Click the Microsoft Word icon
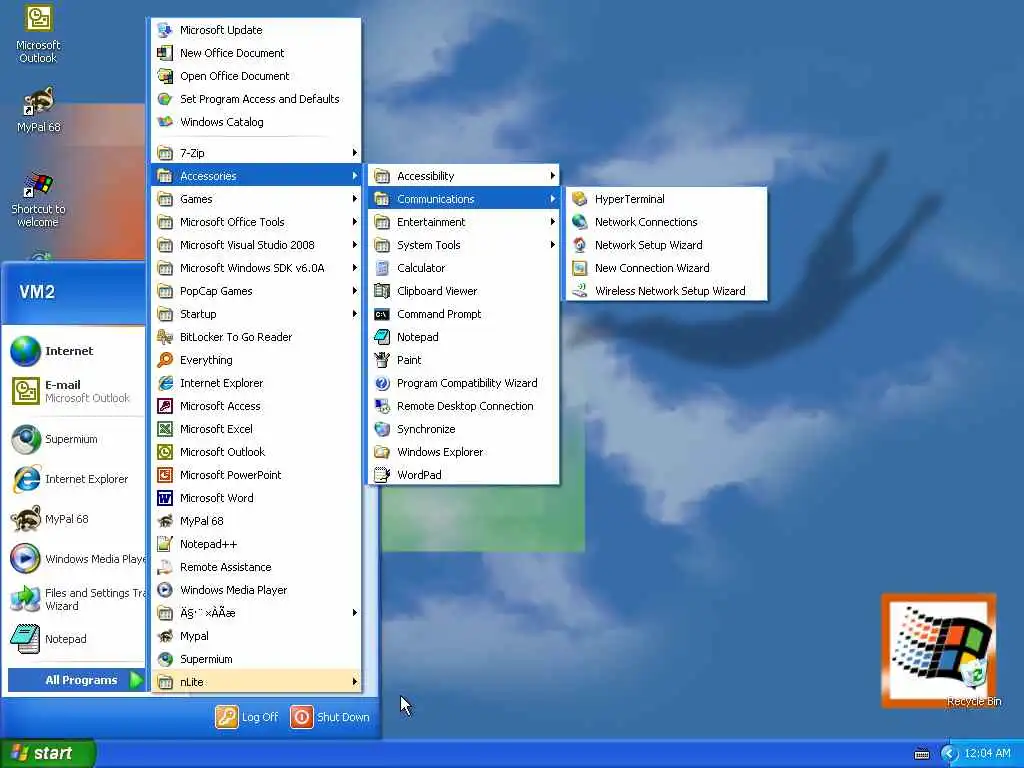This screenshot has width=1024, height=768. 165,498
